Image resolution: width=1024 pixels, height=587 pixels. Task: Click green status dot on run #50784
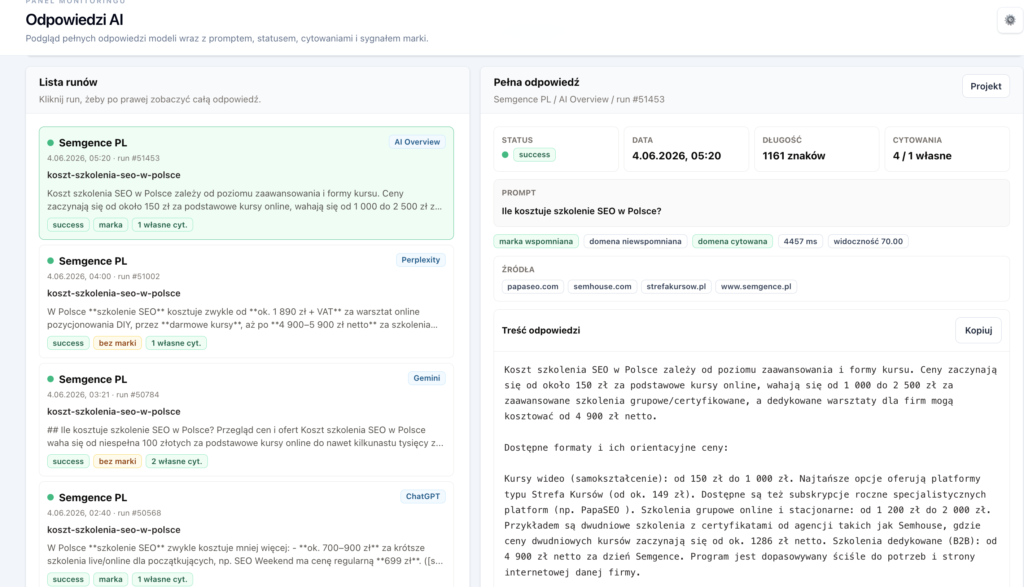(50, 379)
